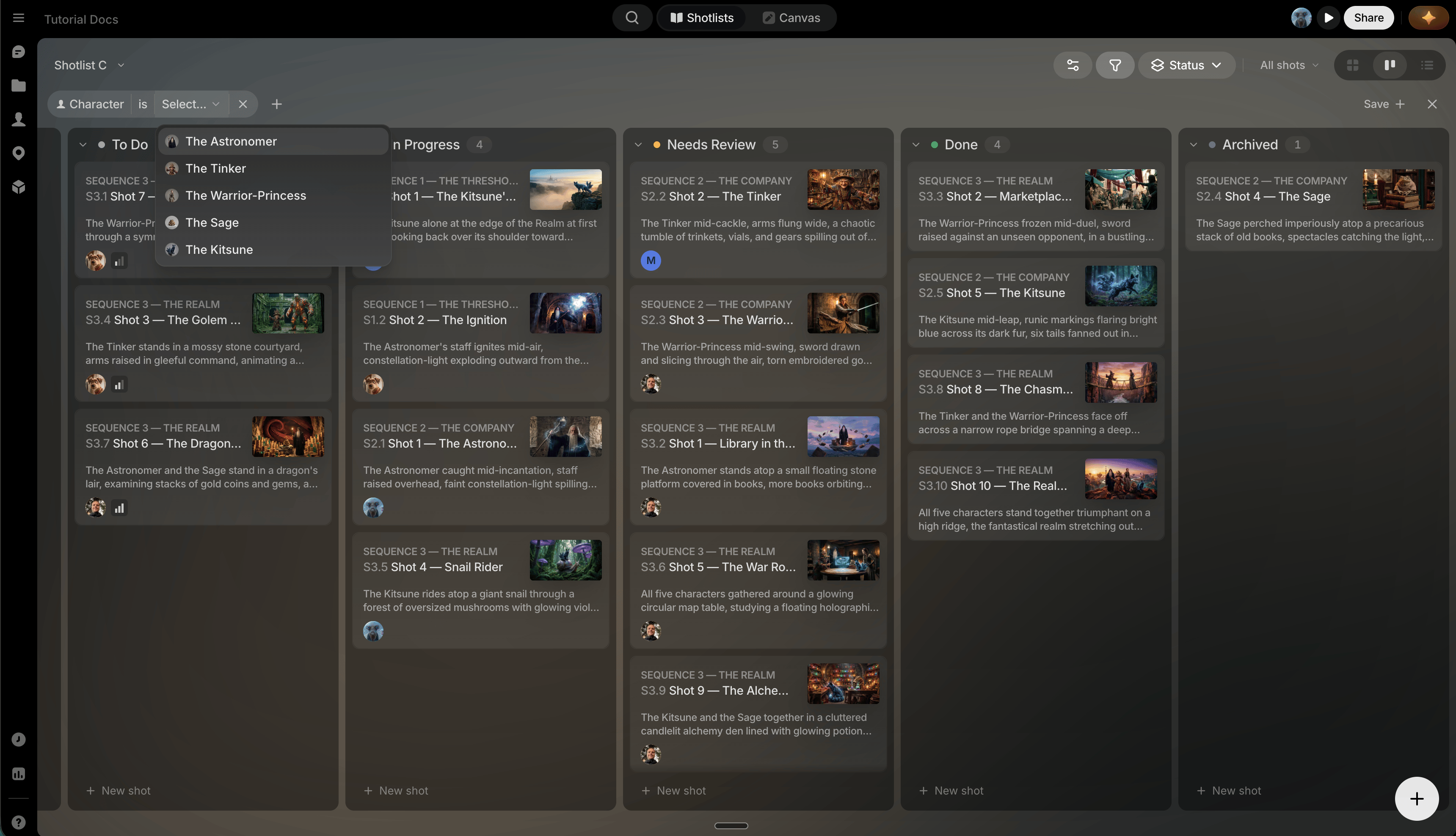The image size is (1456, 836).
Task: Remove the Character filter with X
Action: point(243,104)
